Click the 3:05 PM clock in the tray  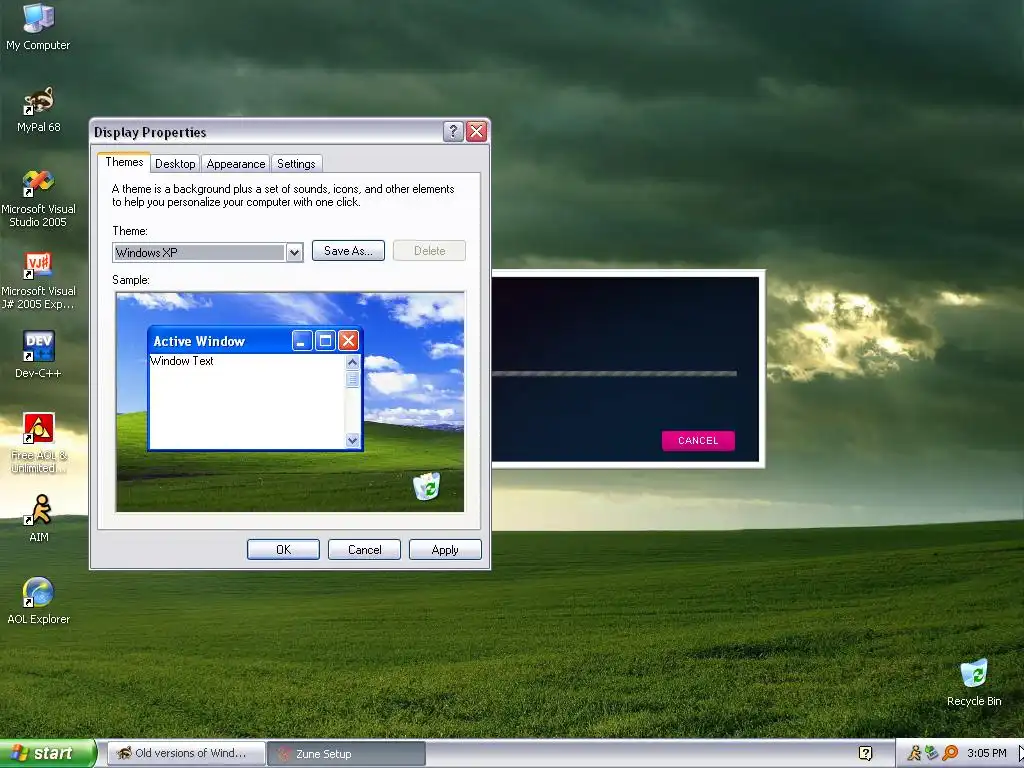click(987, 753)
